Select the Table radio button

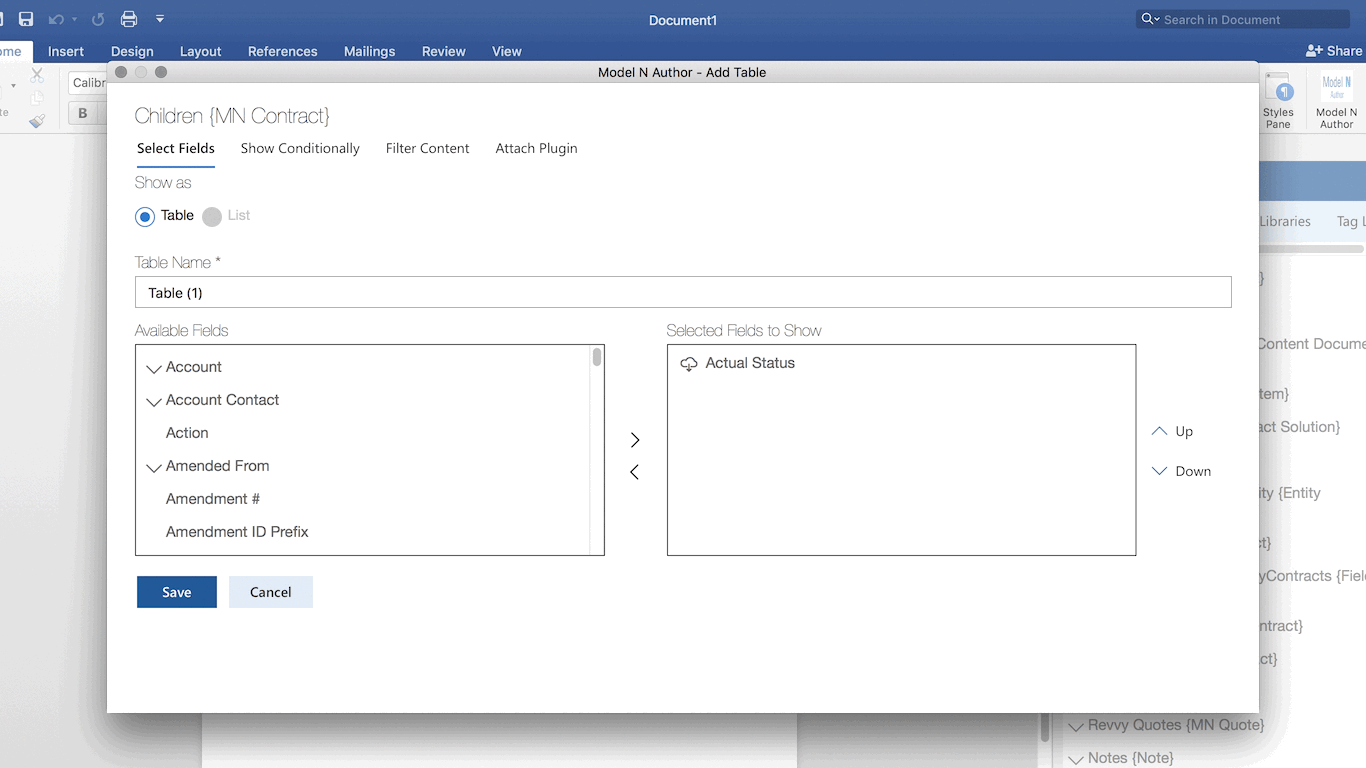tap(145, 217)
